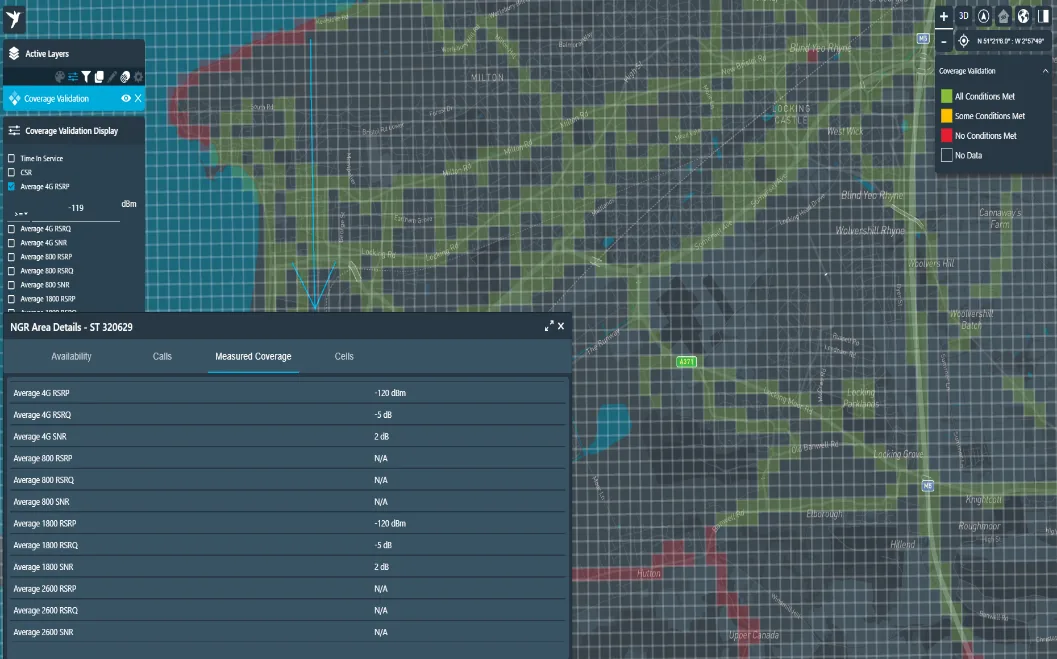
Task: Edit the -119 dBm threshold field
Action: [x=76, y=209]
